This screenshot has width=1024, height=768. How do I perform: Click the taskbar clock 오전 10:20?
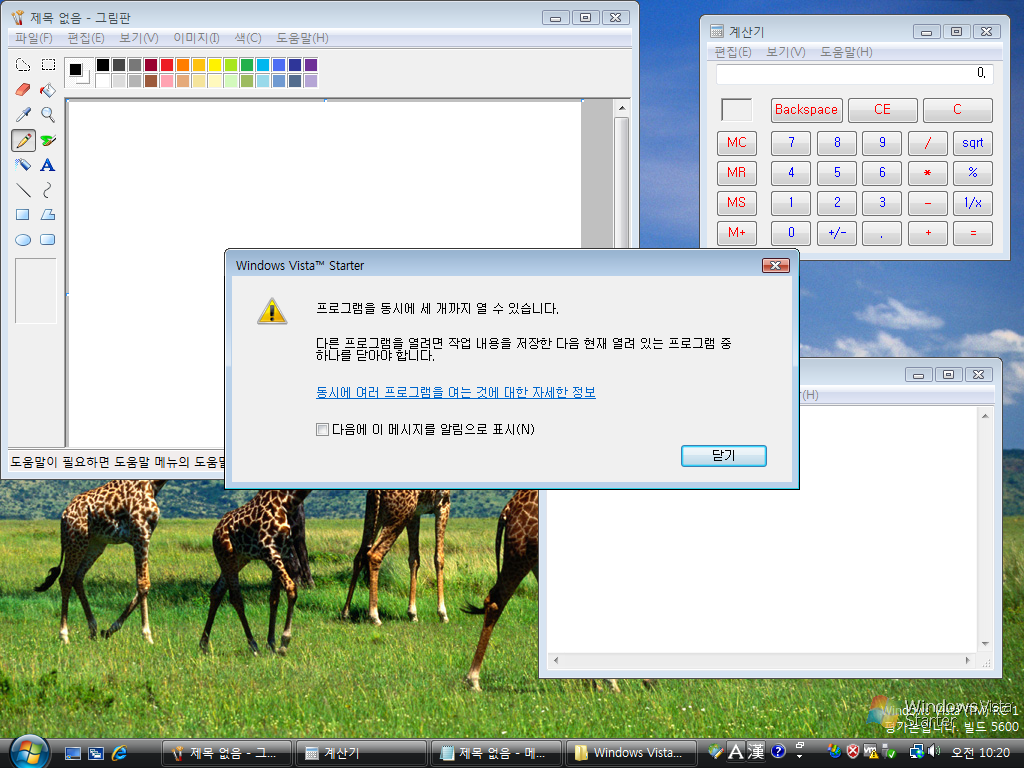coord(980,752)
